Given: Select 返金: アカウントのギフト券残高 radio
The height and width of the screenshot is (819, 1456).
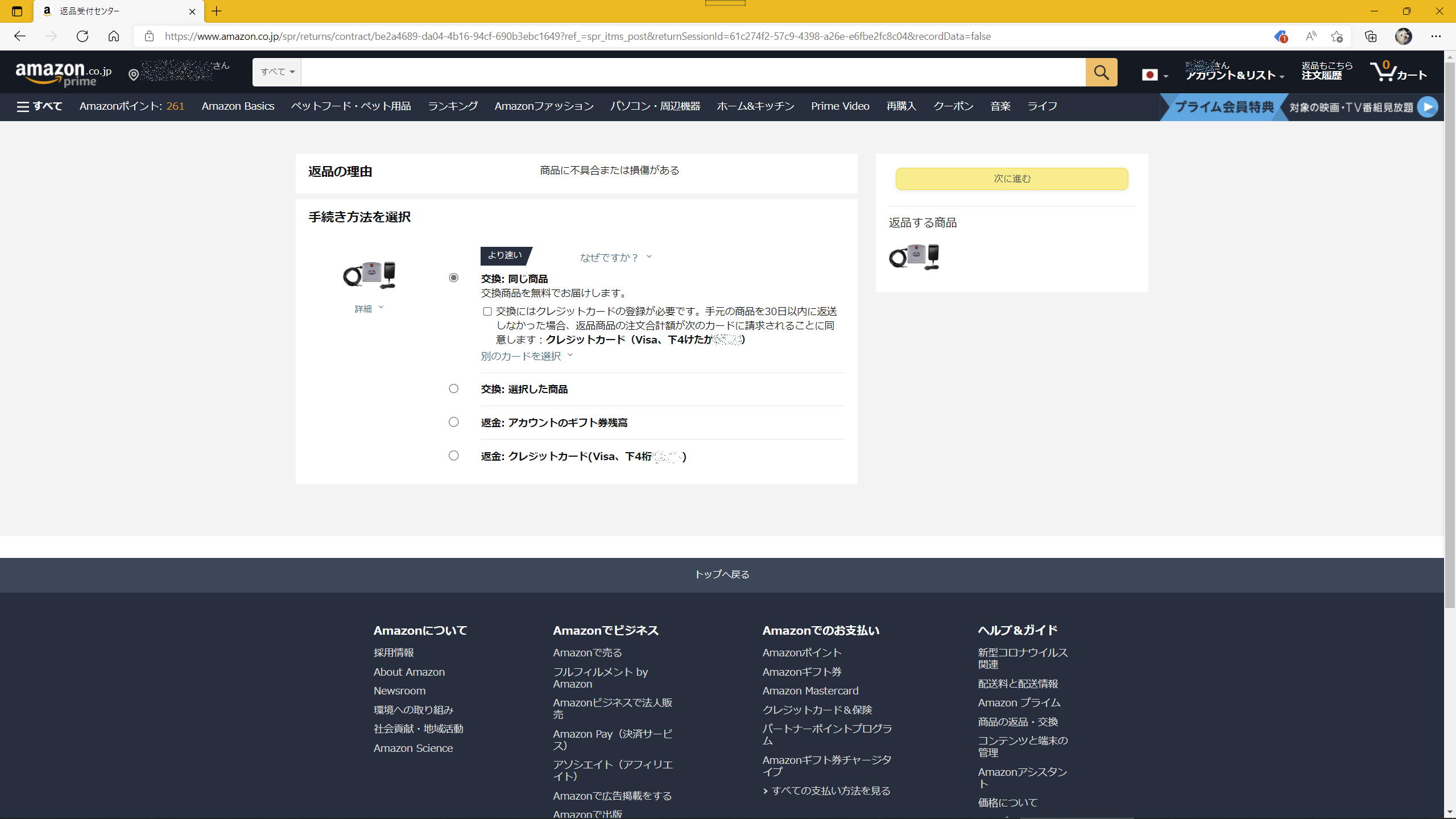Looking at the screenshot, I should [453, 422].
